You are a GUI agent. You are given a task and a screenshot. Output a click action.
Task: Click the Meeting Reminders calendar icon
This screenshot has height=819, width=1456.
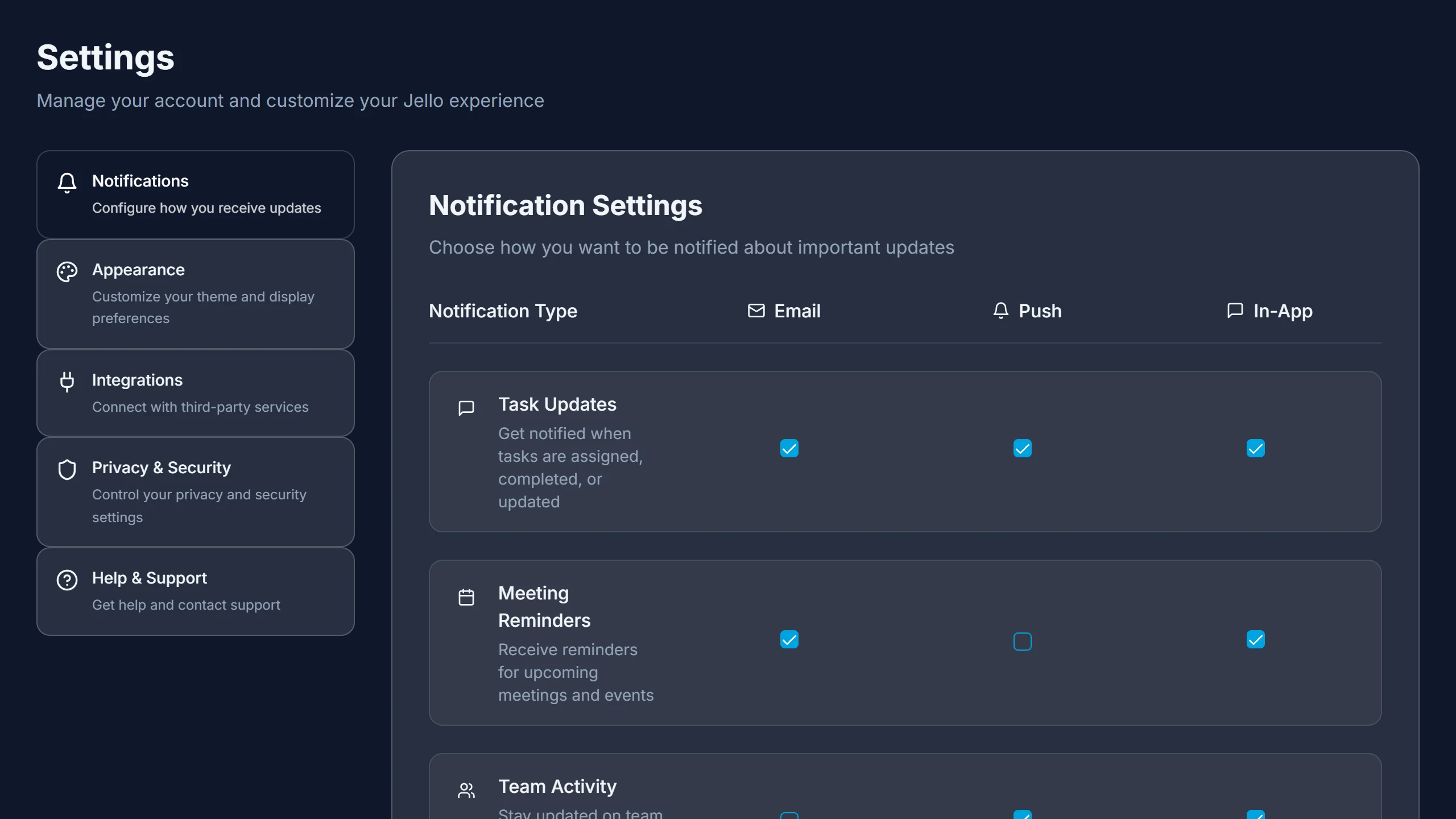[x=466, y=597]
